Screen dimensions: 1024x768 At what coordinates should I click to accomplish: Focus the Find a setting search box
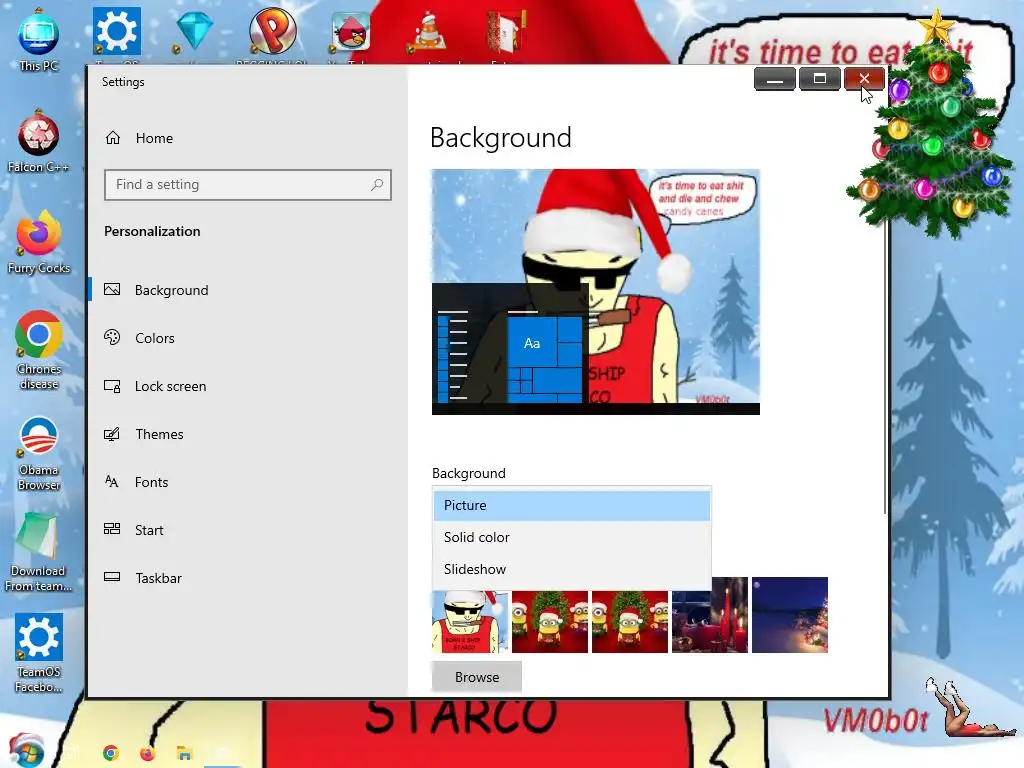(248, 185)
